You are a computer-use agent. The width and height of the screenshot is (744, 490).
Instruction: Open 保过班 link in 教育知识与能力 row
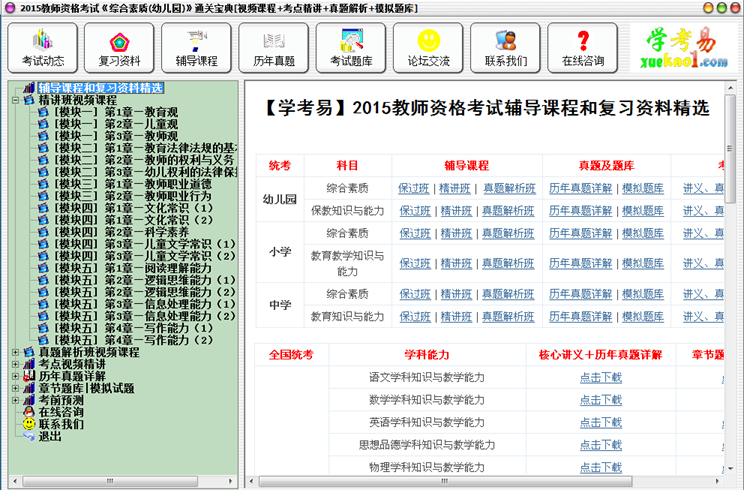point(415,316)
